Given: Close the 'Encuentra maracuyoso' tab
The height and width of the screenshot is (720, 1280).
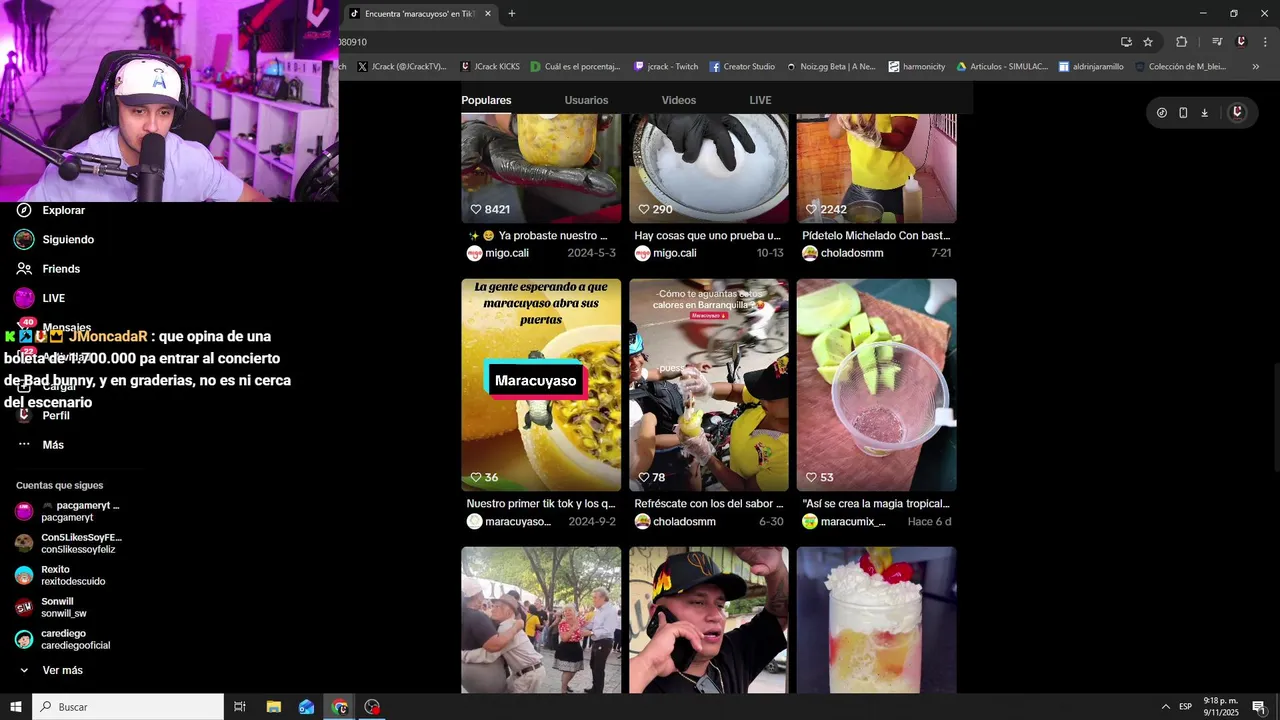Looking at the screenshot, I should [x=488, y=14].
